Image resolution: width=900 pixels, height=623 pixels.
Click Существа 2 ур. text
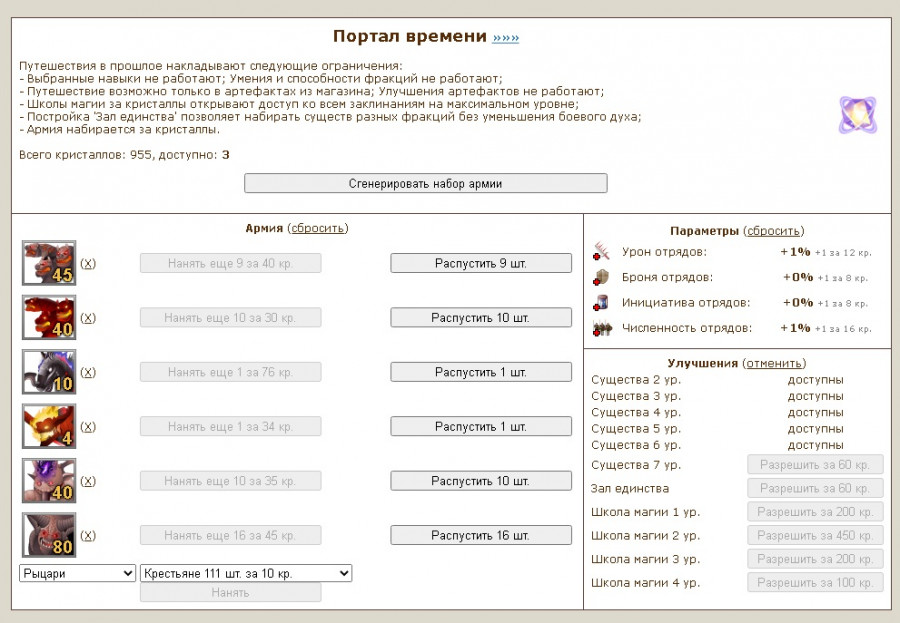(x=636, y=380)
